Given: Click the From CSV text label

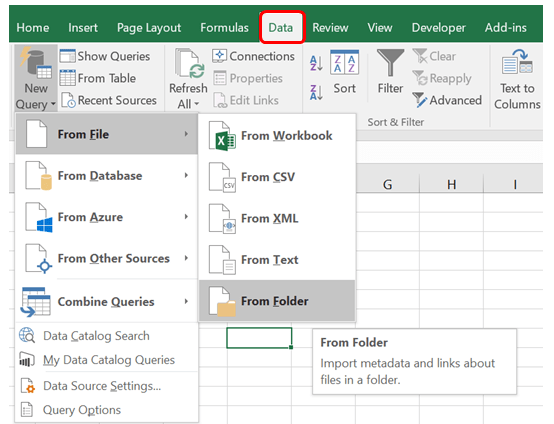Looking at the screenshot, I should coord(268,177).
